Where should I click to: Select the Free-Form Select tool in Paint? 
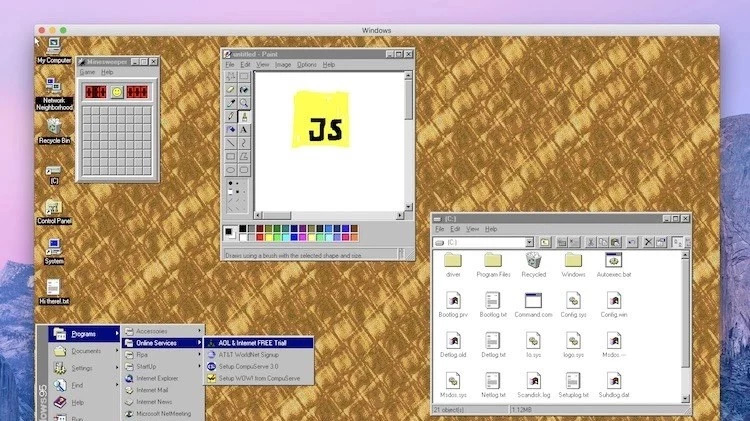[231, 77]
